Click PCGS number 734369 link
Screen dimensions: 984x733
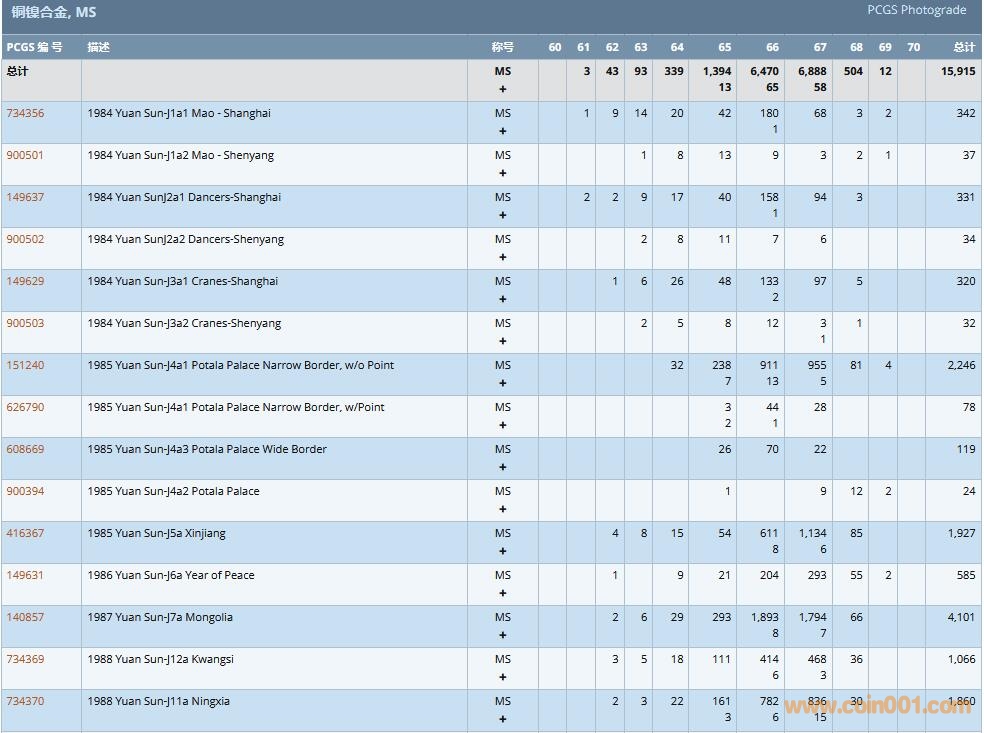click(25, 659)
